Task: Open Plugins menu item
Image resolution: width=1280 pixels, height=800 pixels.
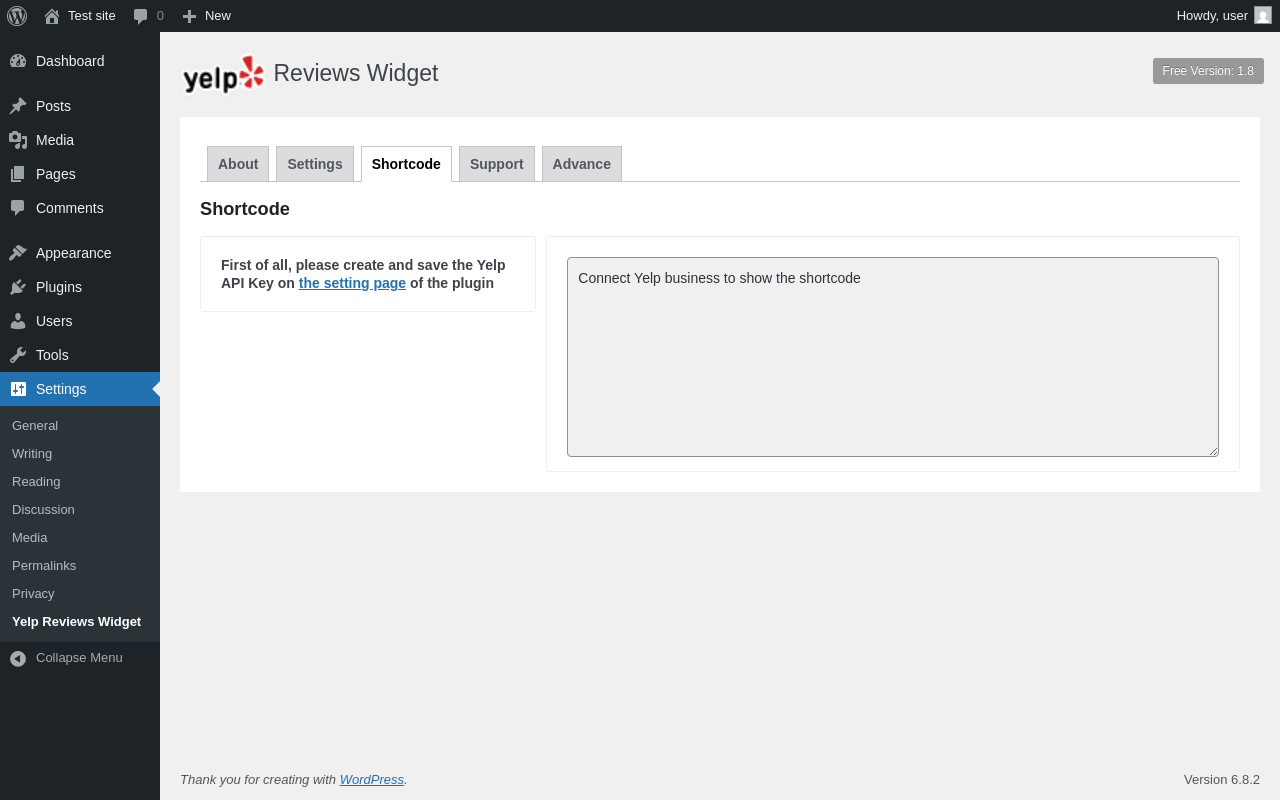Action: (x=80, y=287)
